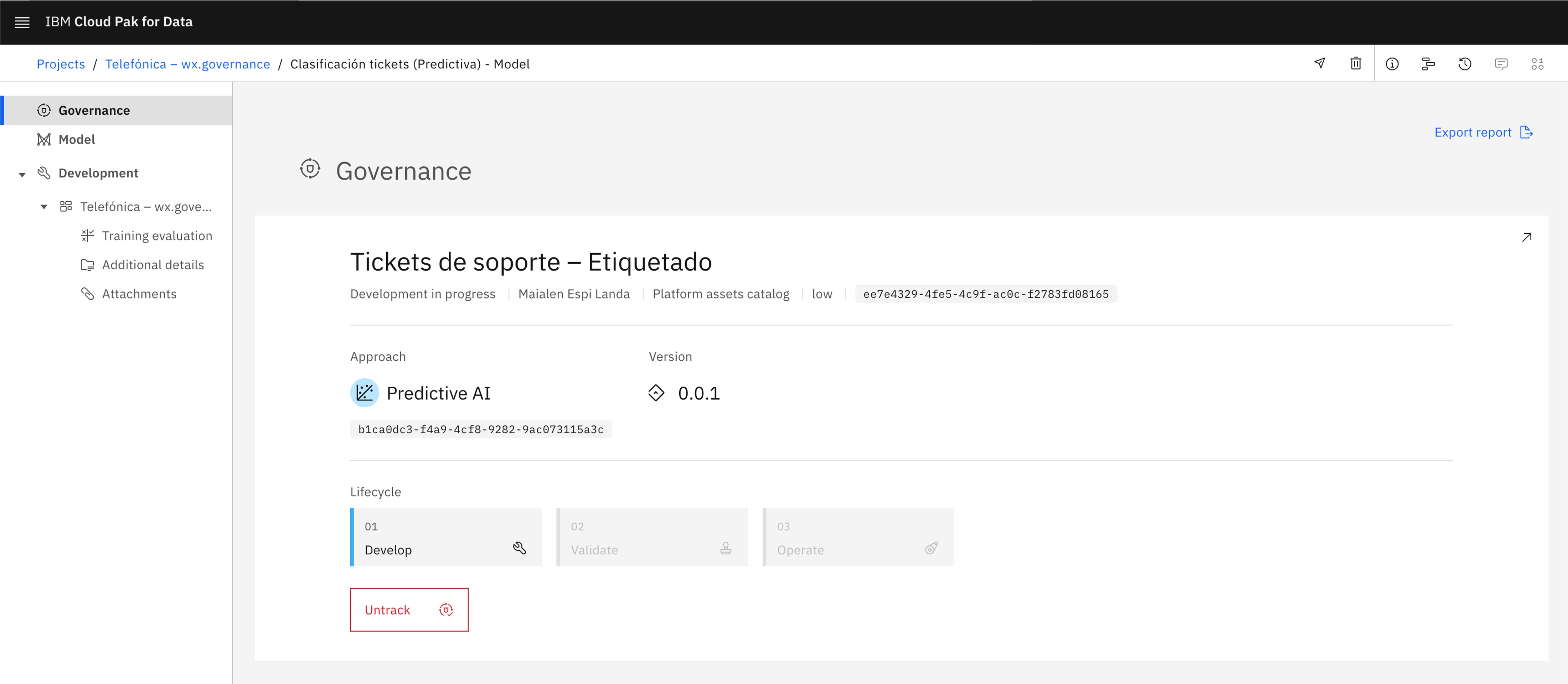This screenshot has width=1568, height=684.
Task: Click the Version field label
Action: pos(670,357)
